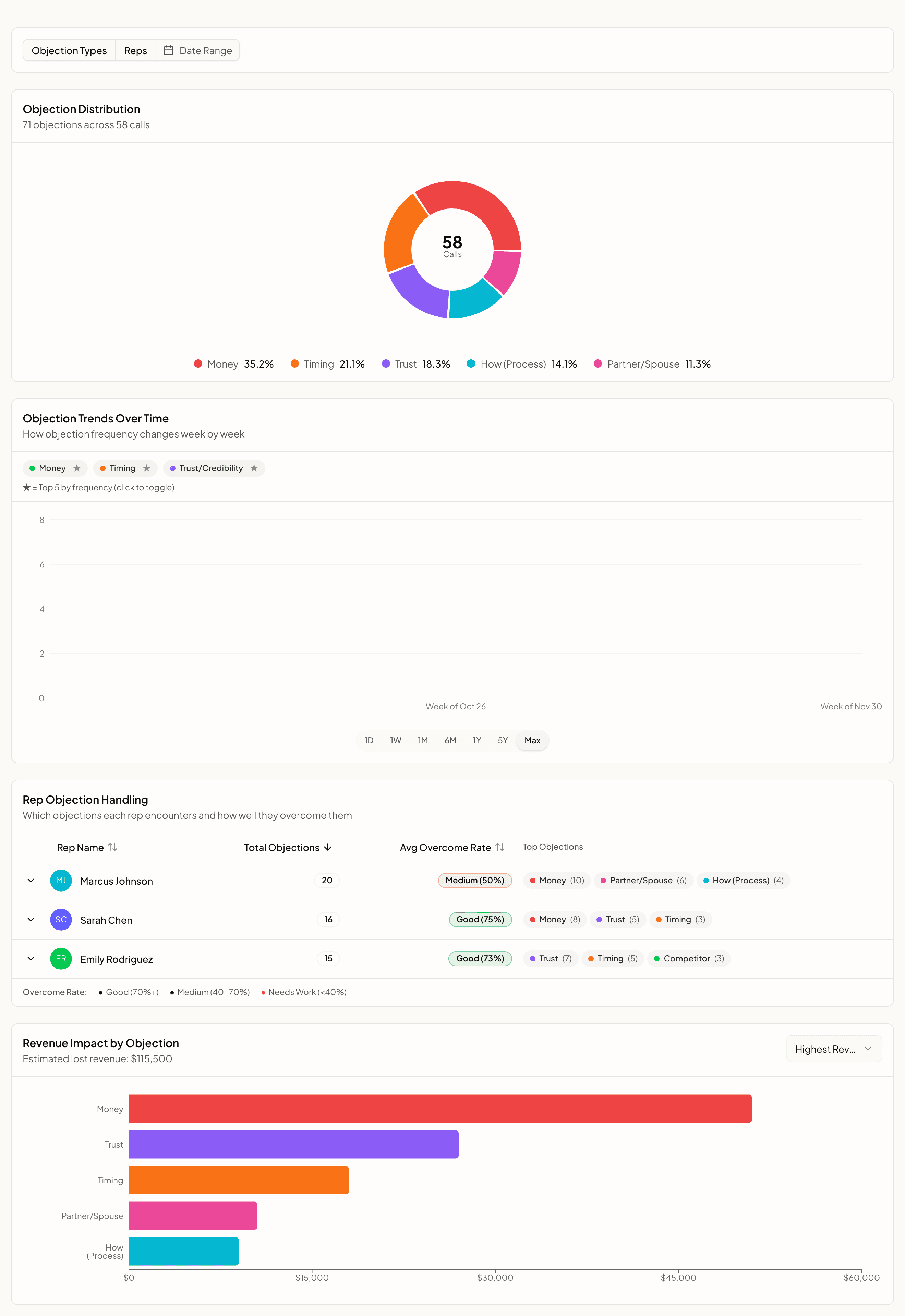Click the Avg Overcome Rate header

coord(452,847)
